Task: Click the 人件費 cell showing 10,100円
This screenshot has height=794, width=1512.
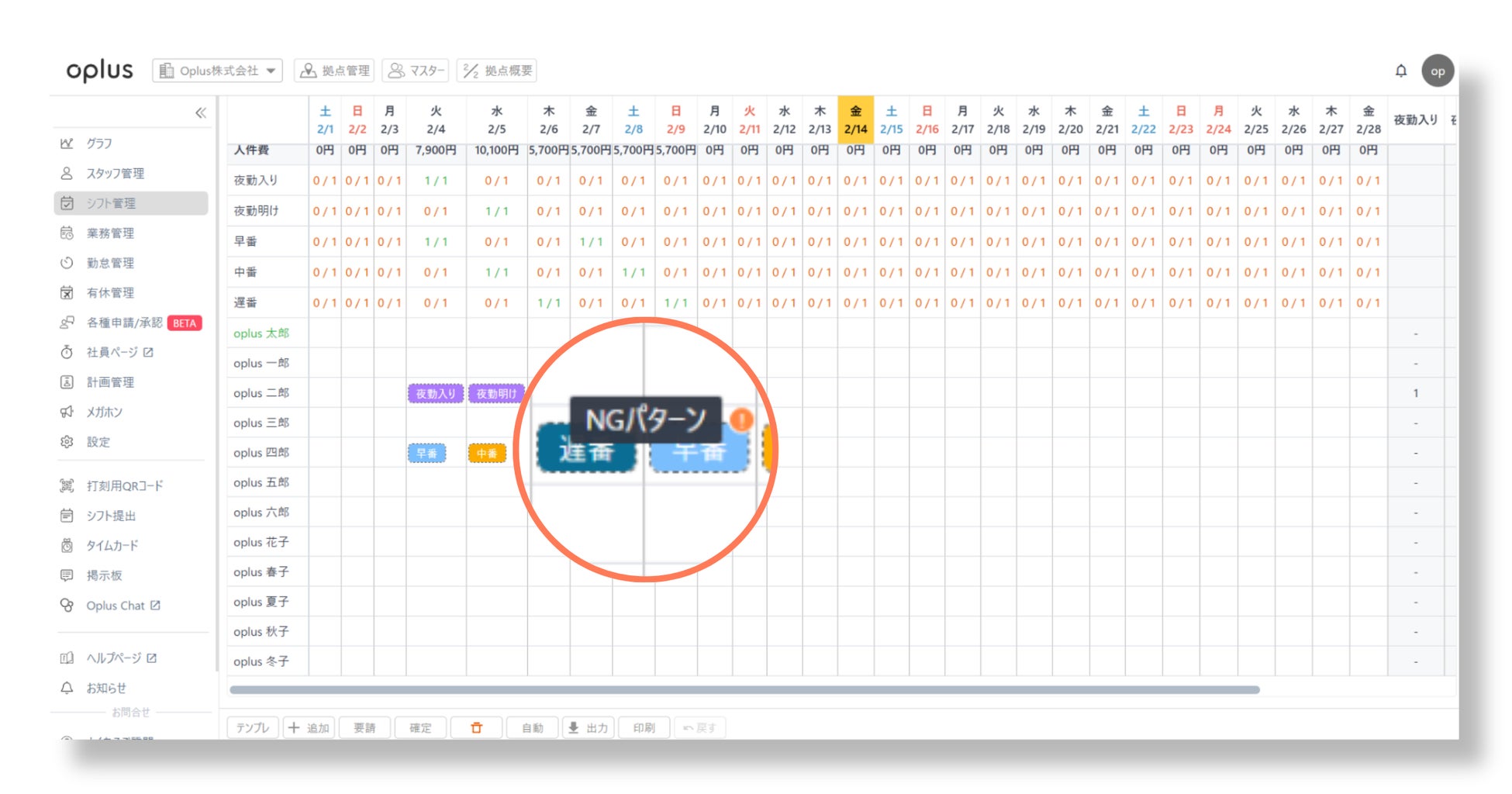Action: (x=496, y=150)
